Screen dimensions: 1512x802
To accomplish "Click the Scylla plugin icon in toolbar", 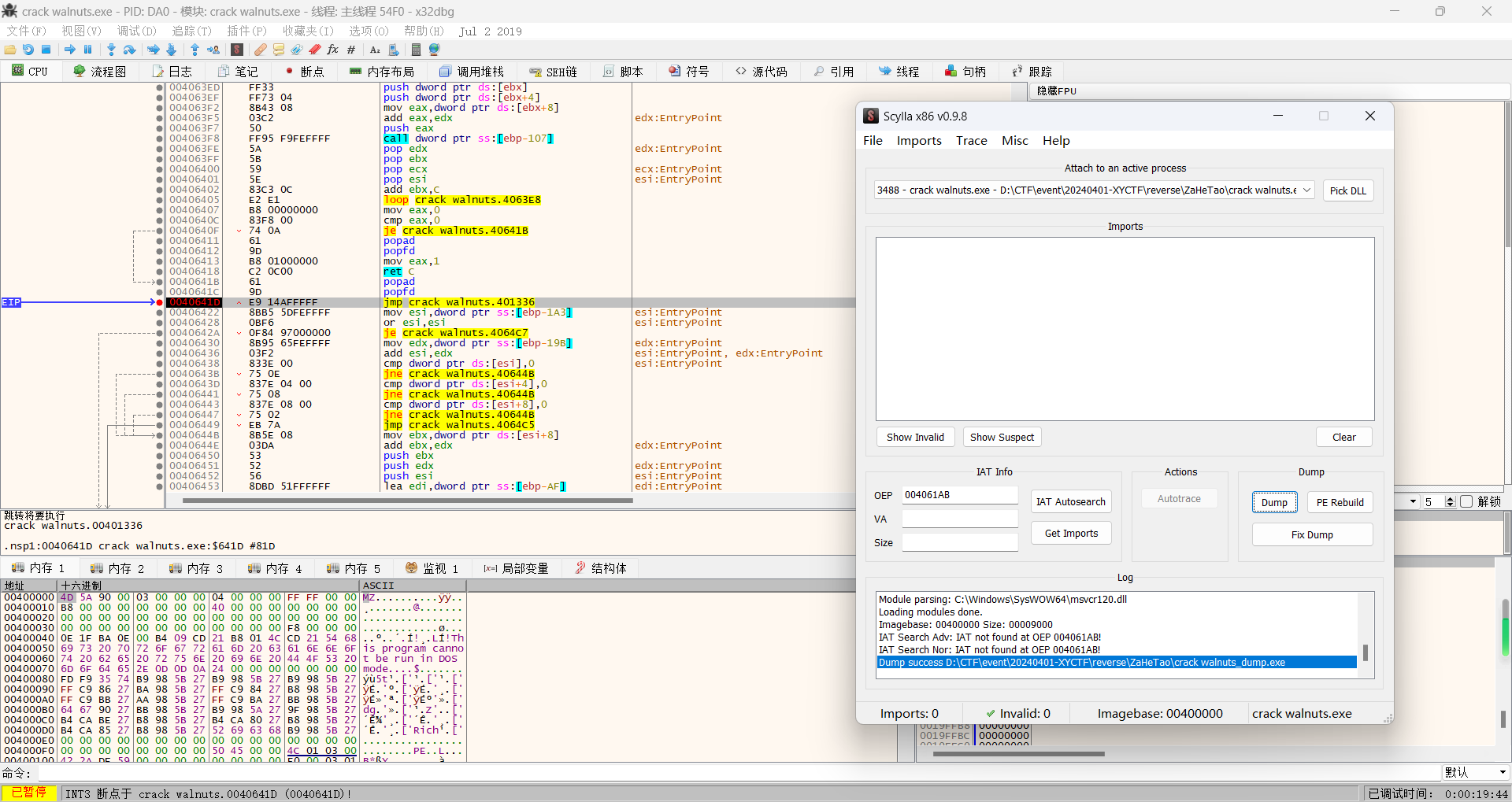I will click(237, 50).
